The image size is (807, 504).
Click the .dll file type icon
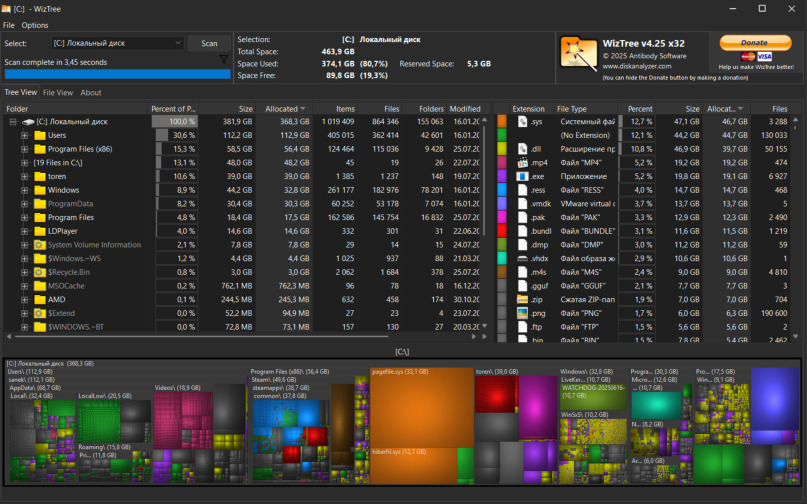point(522,149)
